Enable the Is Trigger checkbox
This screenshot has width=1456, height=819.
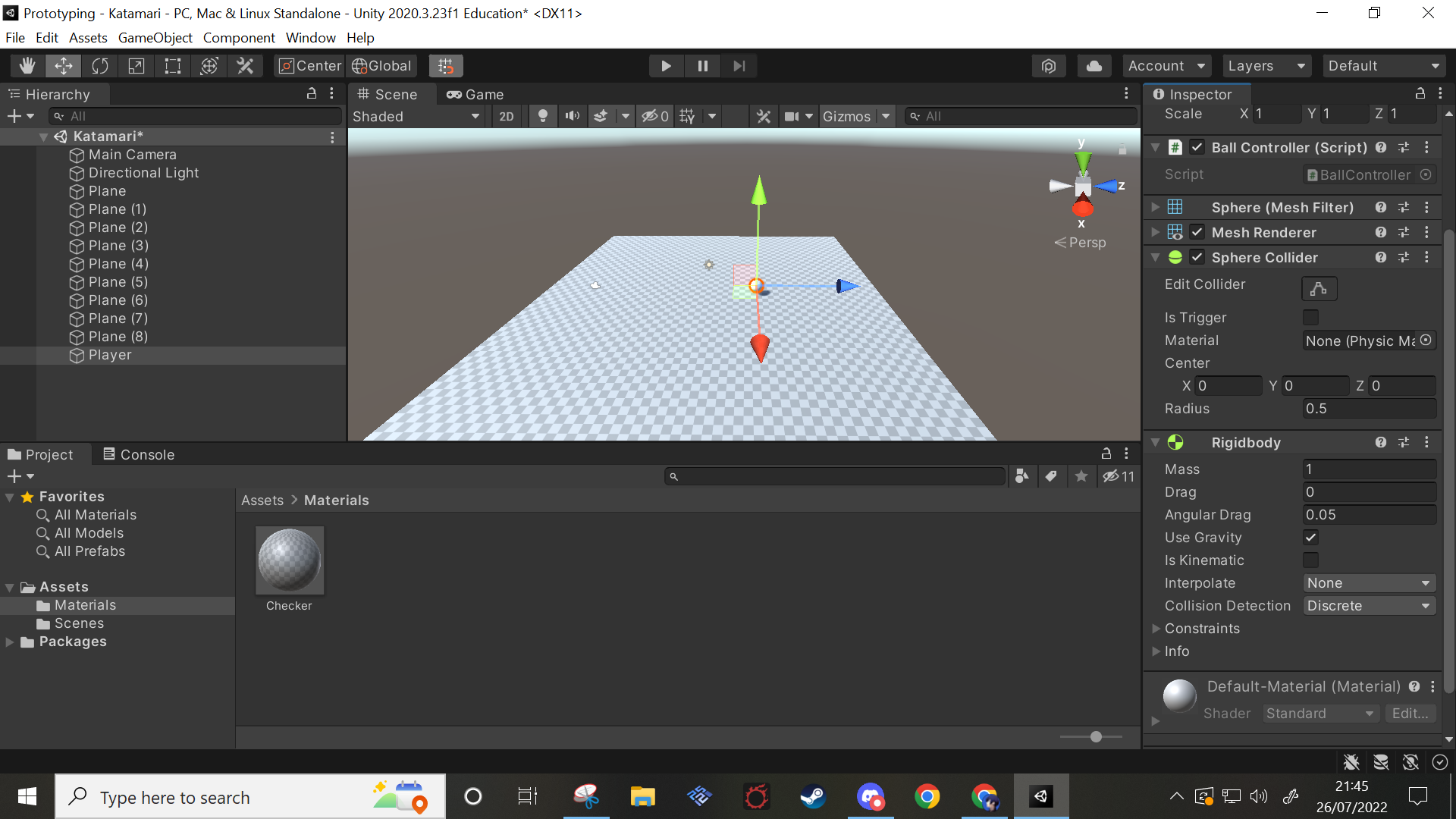click(x=1310, y=317)
